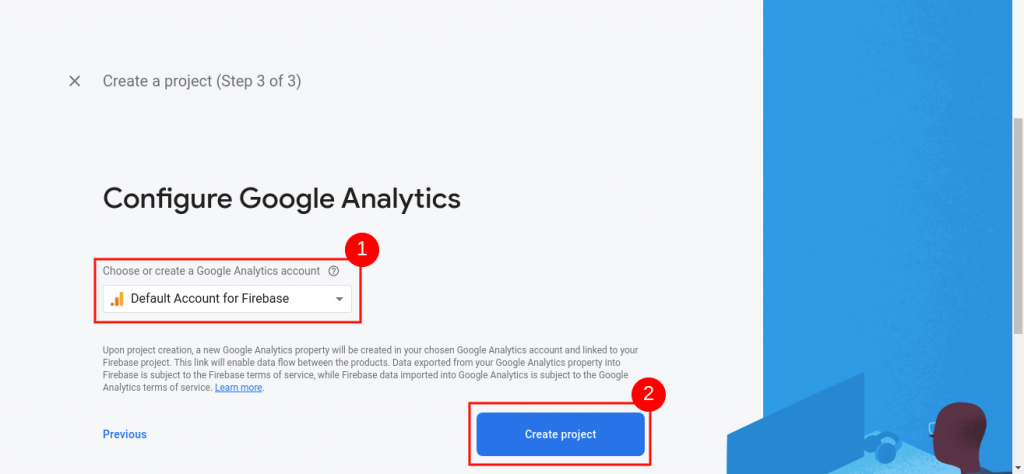Image resolution: width=1024 pixels, height=474 pixels.
Task: Click the empty blue illustration panel
Action: pos(880,200)
